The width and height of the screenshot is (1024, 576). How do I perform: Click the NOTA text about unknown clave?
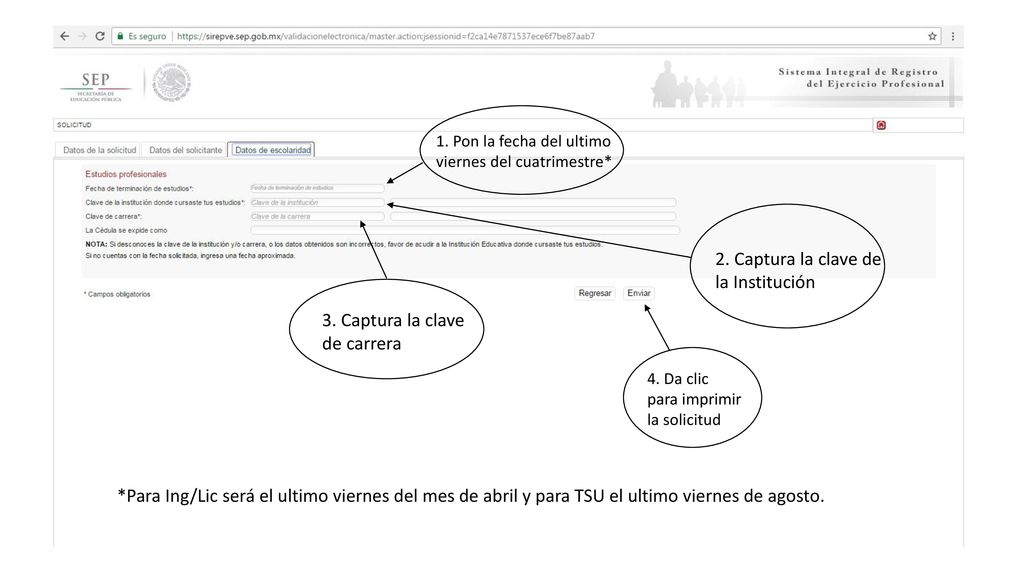click(344, 244)
